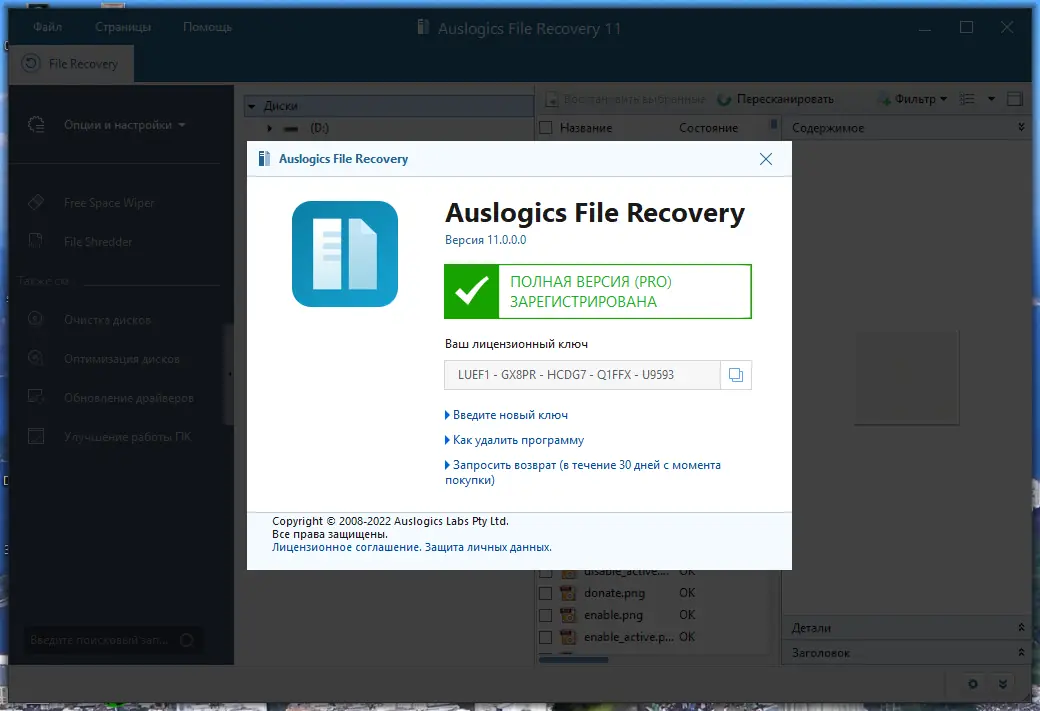Screen dimensions: 1040x711
Task: Select the (D:) drive icon
Action: tap(291, 129)
